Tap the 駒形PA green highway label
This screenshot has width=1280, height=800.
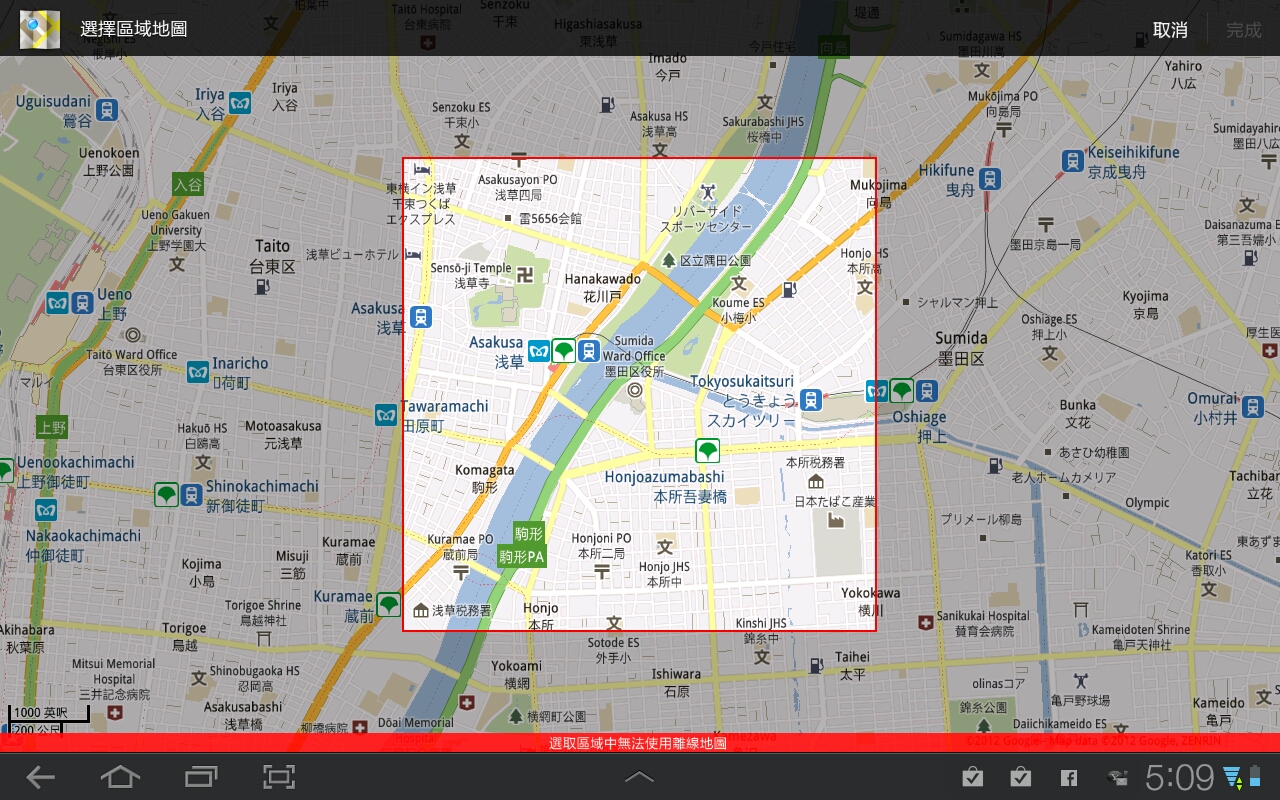tap(522, 556)
